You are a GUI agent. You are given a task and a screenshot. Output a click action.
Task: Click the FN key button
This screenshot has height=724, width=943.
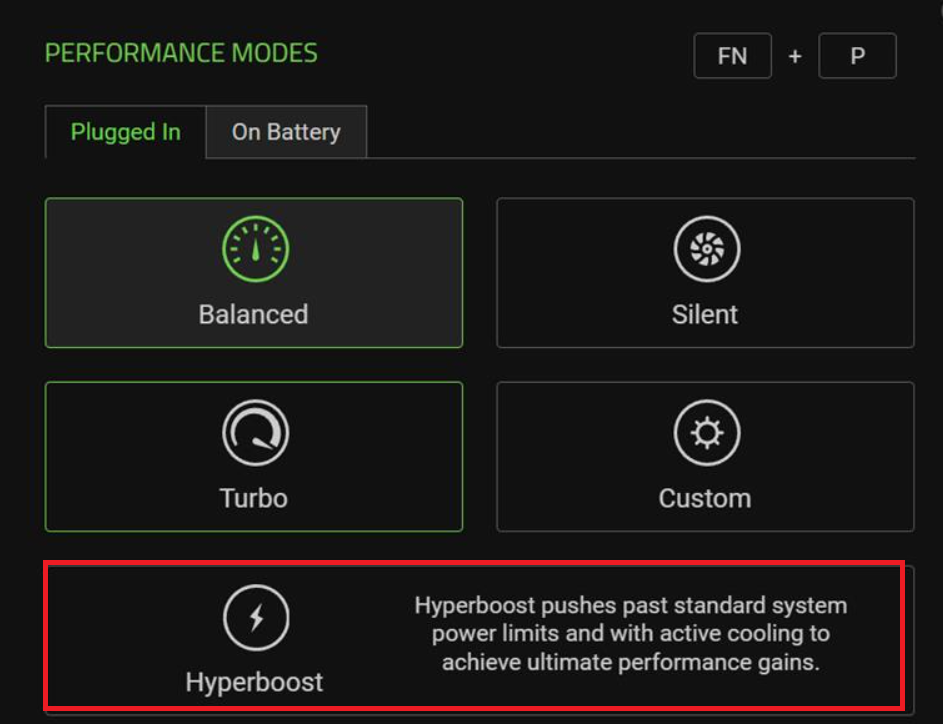733,55
